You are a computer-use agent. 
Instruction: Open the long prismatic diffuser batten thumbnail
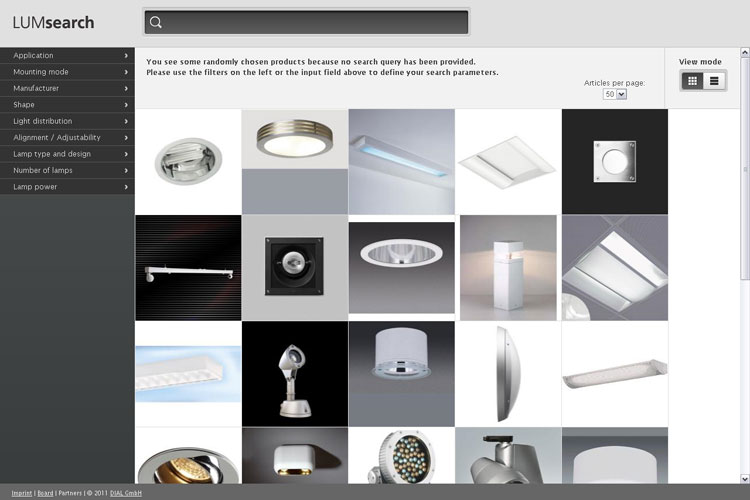[x=615, y=374]
